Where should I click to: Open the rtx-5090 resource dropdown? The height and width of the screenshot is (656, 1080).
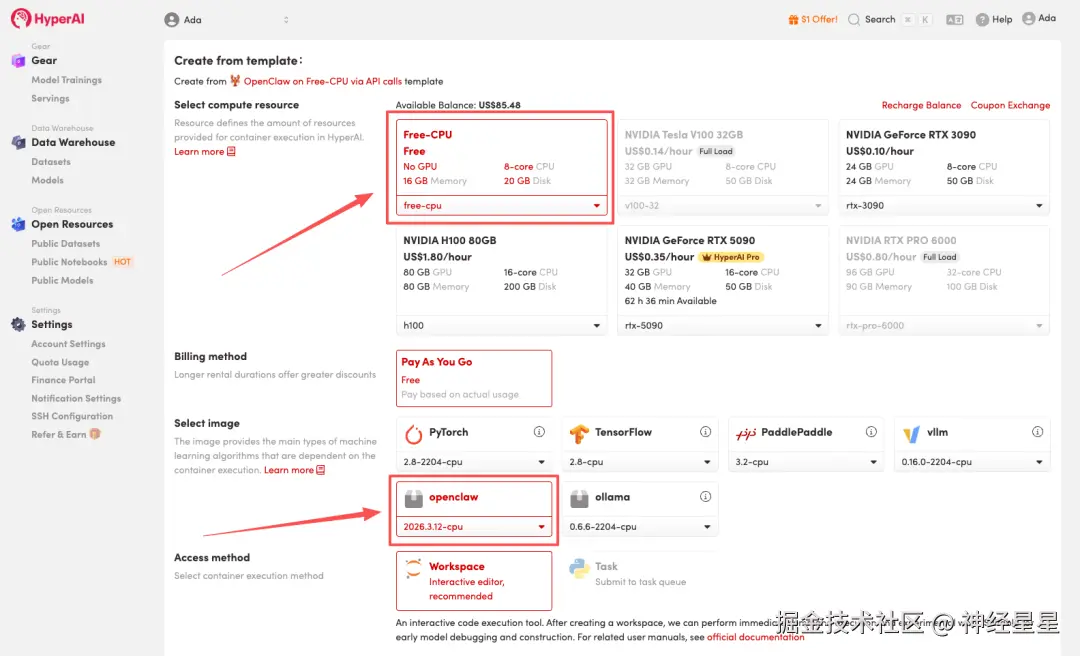coord(723,325)
